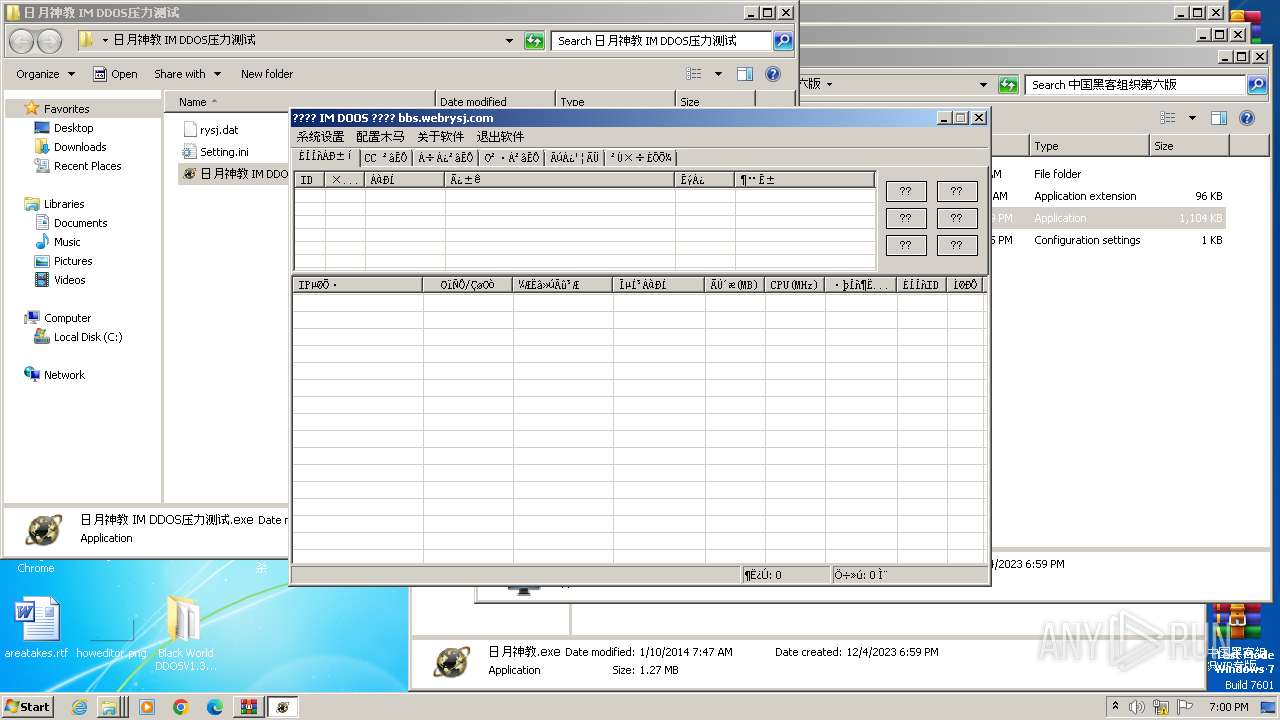The height and width of the screenshot is (720, 1280).
Task: Sort files by Name column
Action: click(x=298, y=102)
